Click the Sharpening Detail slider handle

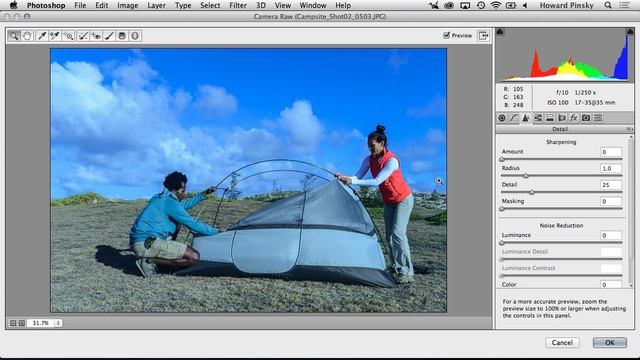[532, 192]
